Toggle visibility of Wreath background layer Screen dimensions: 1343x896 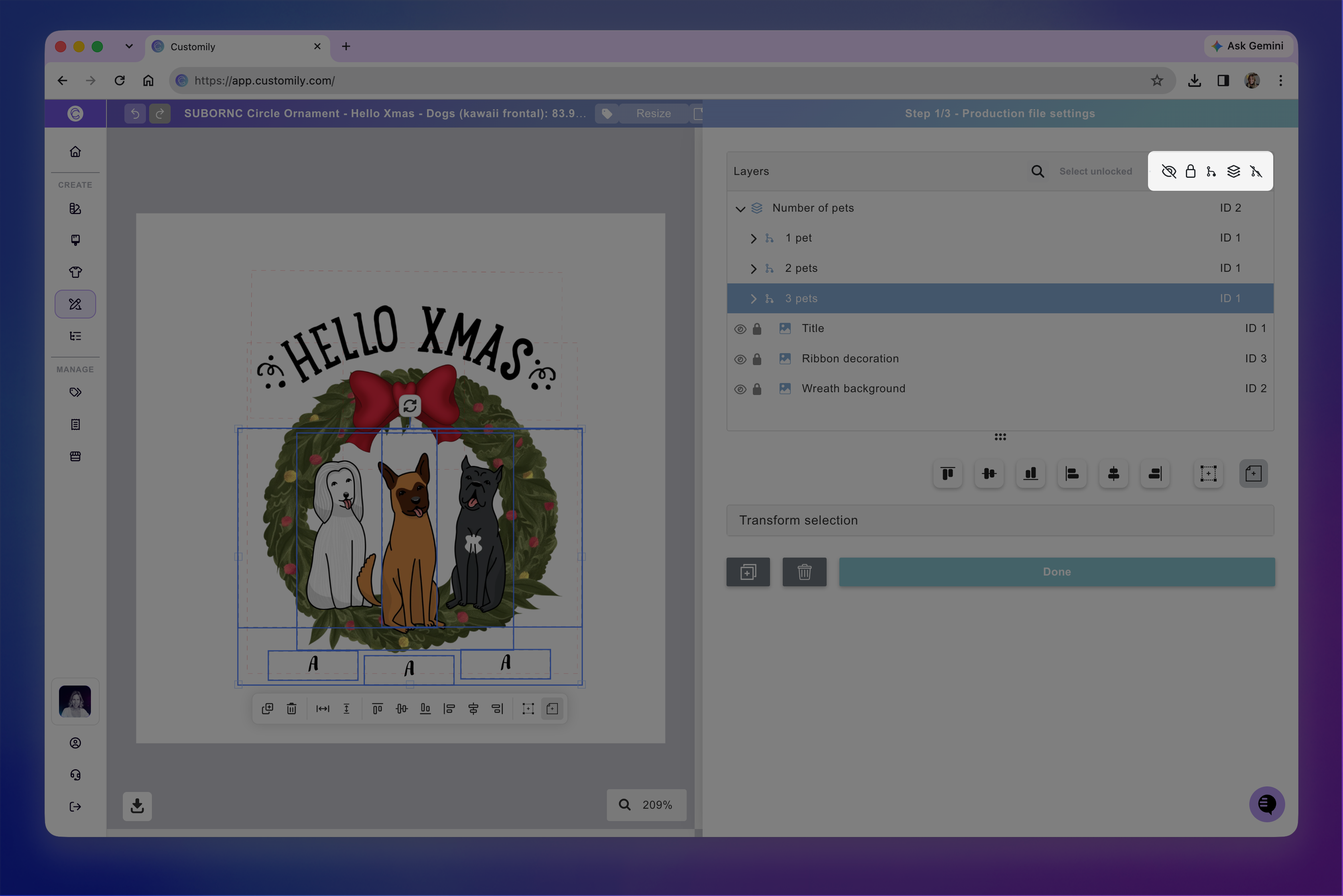coord(740,389)
